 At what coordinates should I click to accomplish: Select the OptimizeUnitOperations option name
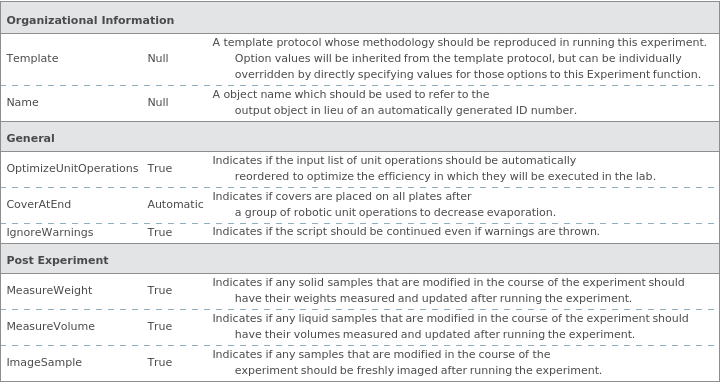[x=72, y=169]
